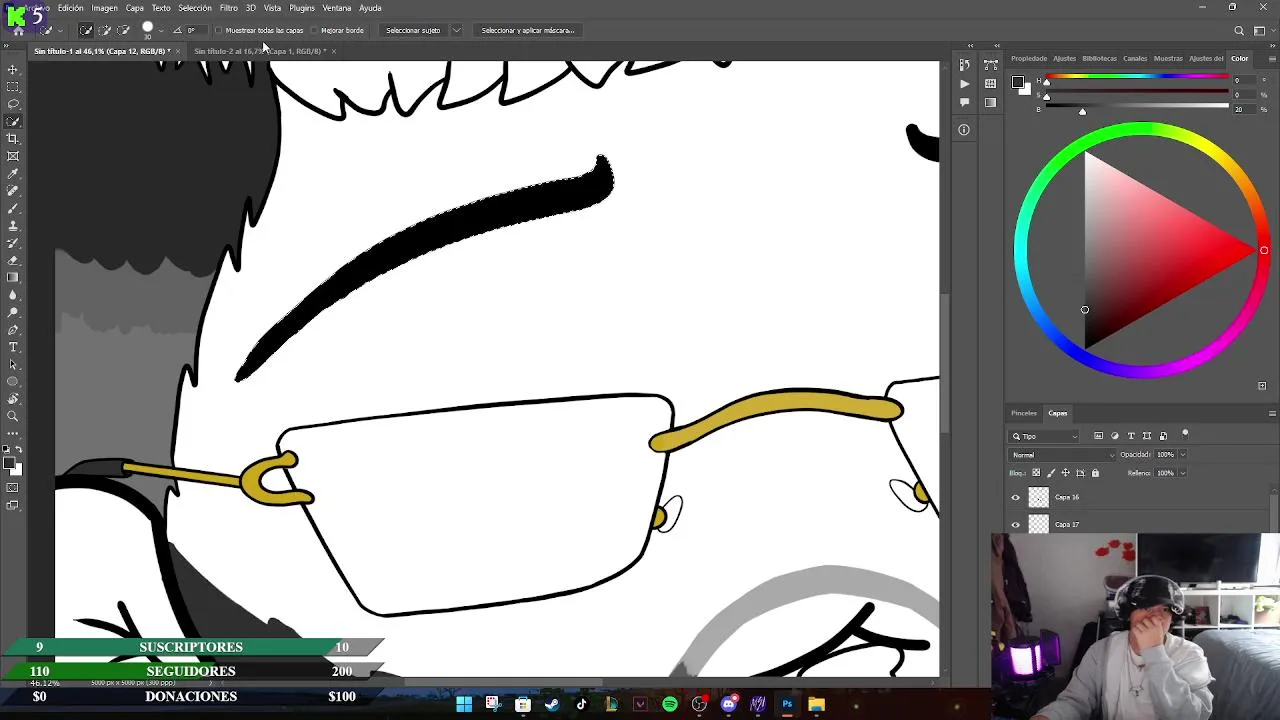Toggle lock transparent pixels
The height and width of the screenshot is (720, 1280).
[x=1037, y=473]
